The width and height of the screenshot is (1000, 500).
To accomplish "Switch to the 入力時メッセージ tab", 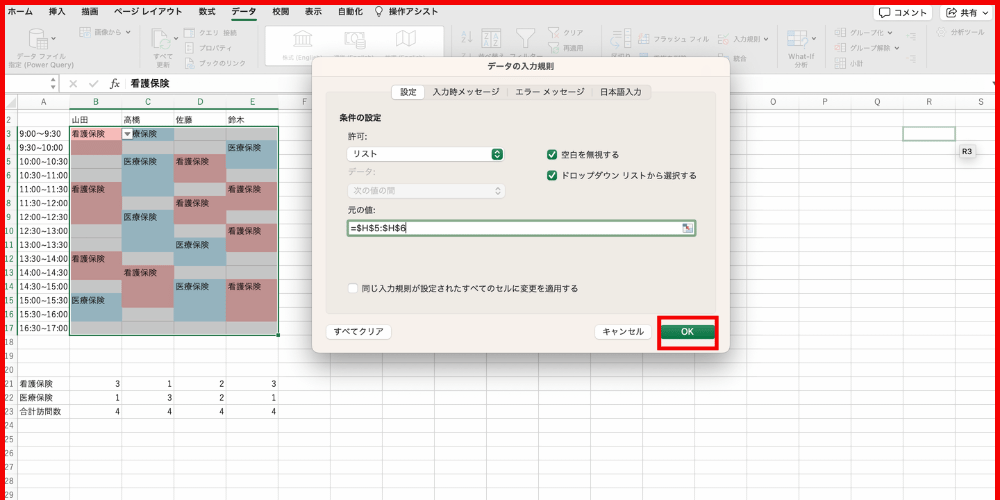I will 465,92.
